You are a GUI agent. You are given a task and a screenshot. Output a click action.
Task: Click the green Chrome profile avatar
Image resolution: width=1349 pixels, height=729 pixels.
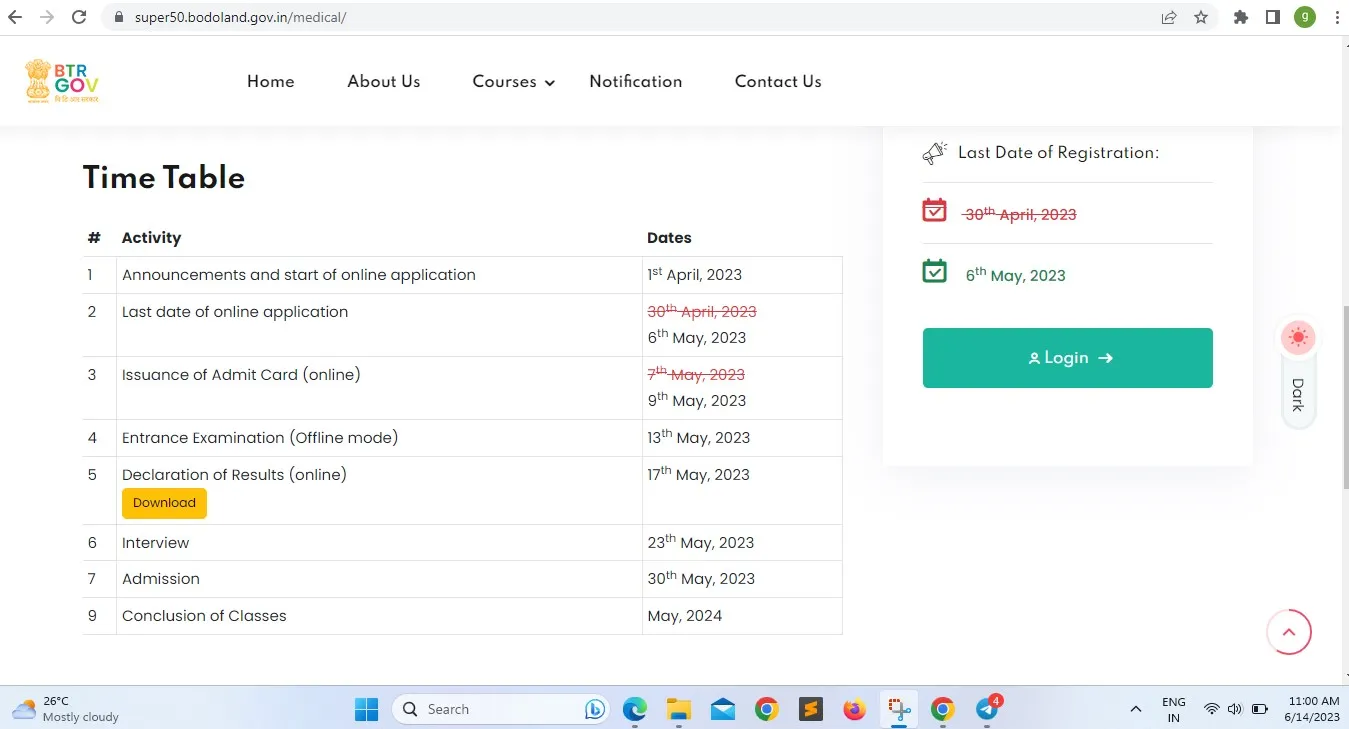(x=1305, y=17)
